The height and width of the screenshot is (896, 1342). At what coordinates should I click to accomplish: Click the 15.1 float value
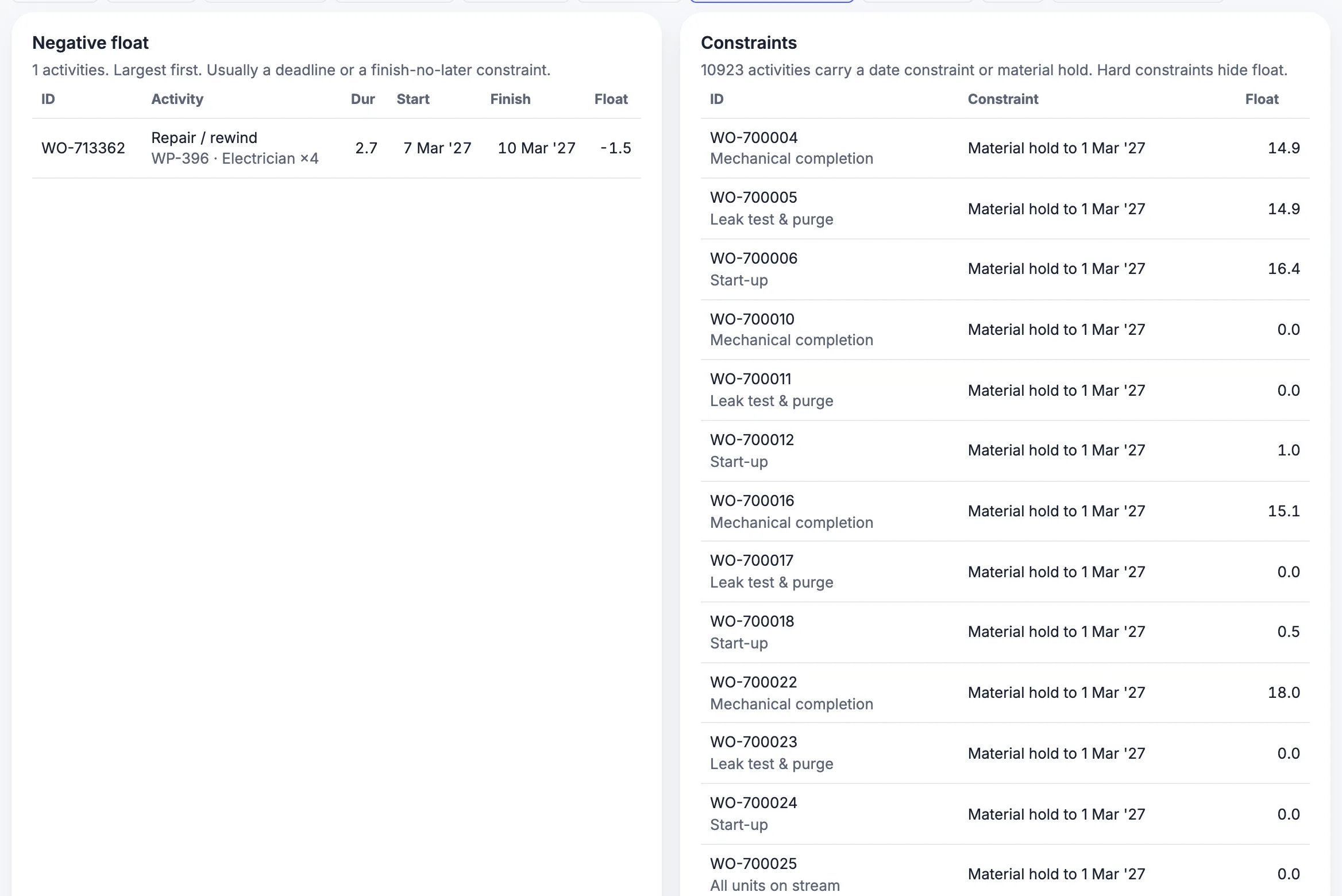[1283, 511]
